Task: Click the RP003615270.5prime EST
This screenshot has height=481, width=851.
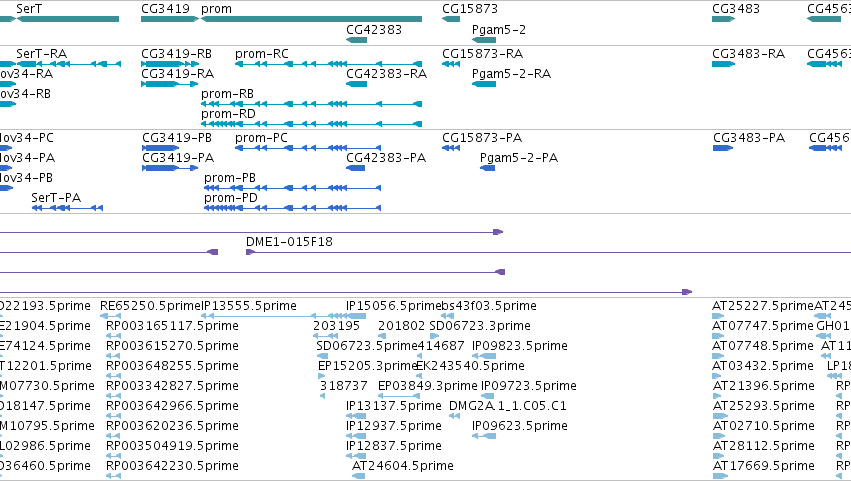Action: point(113,356)
